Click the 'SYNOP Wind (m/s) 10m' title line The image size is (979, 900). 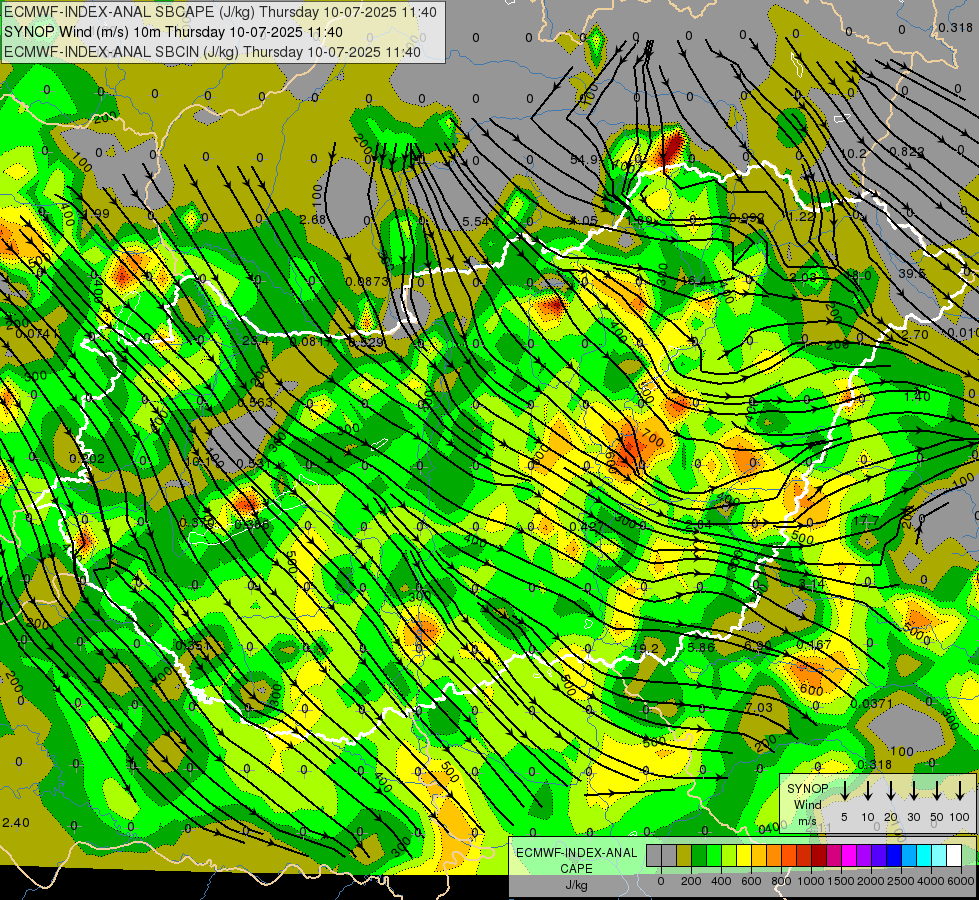tap(173, 32)
